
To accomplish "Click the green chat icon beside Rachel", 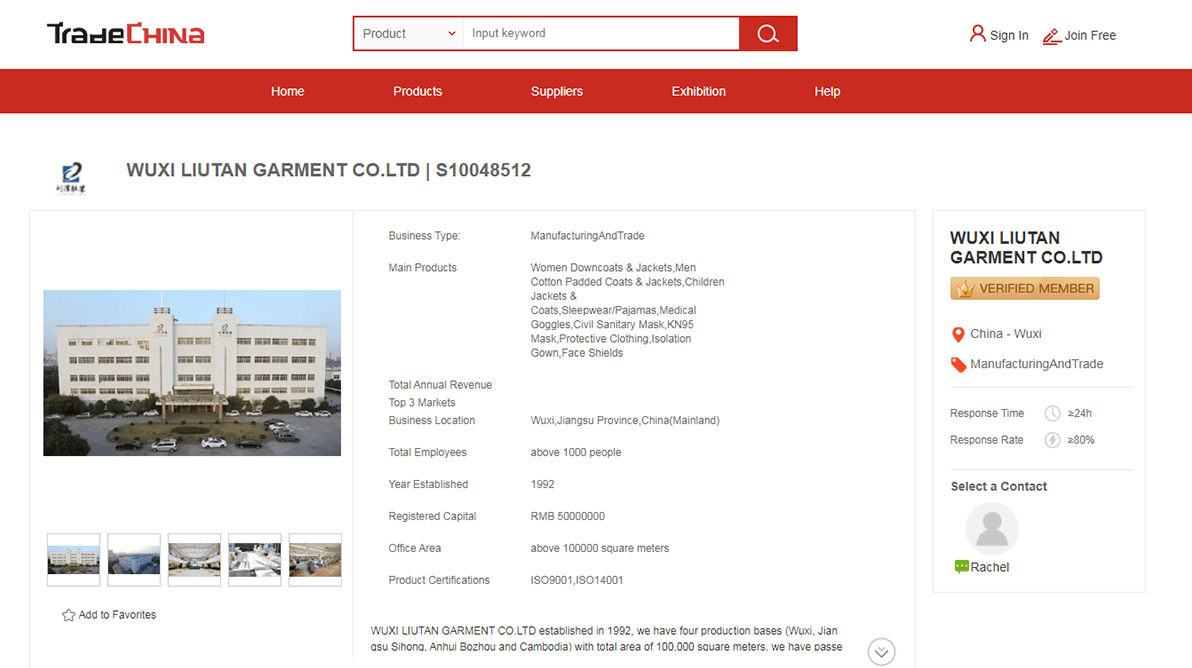I will pos(962,567).
